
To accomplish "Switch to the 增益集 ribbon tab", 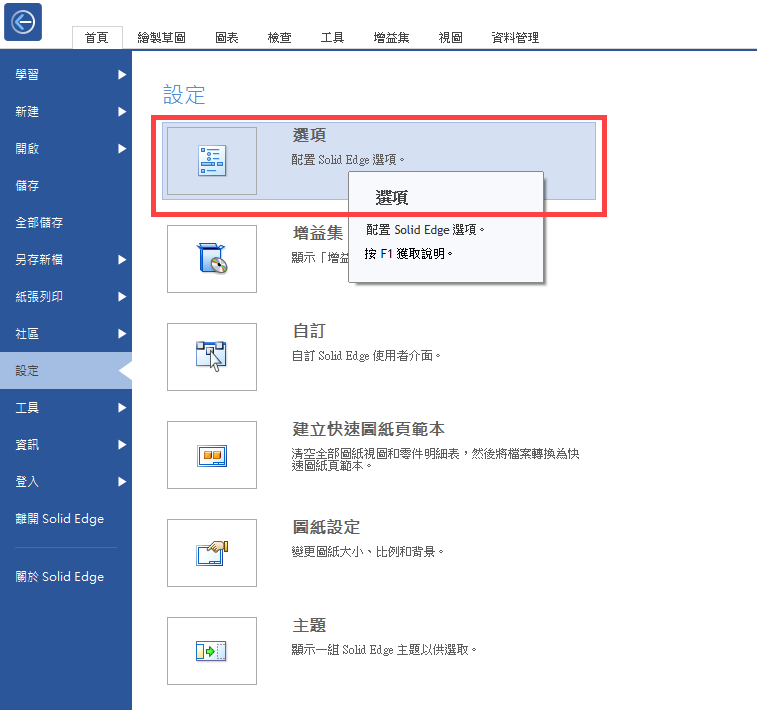I will tap(391, 38).
